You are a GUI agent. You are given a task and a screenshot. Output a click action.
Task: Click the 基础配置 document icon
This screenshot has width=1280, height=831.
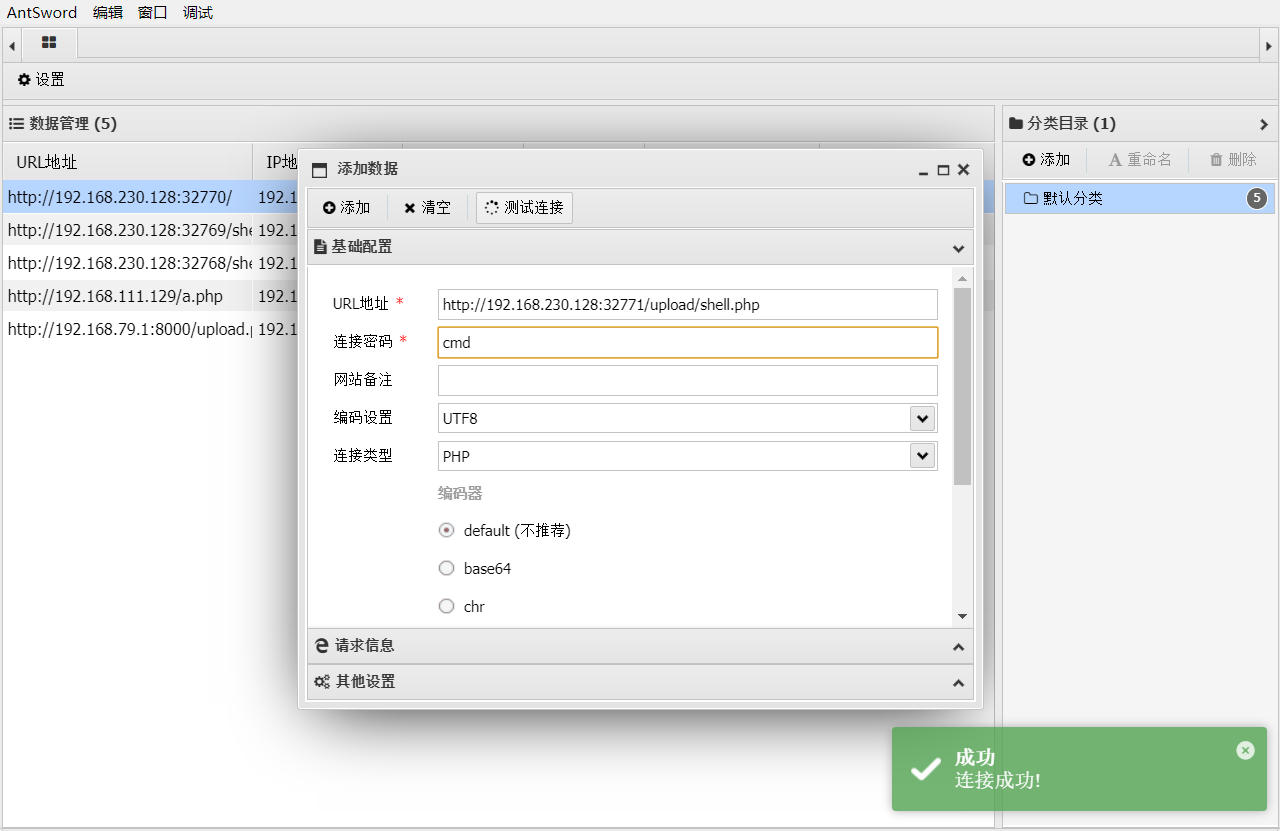(320, 246)
